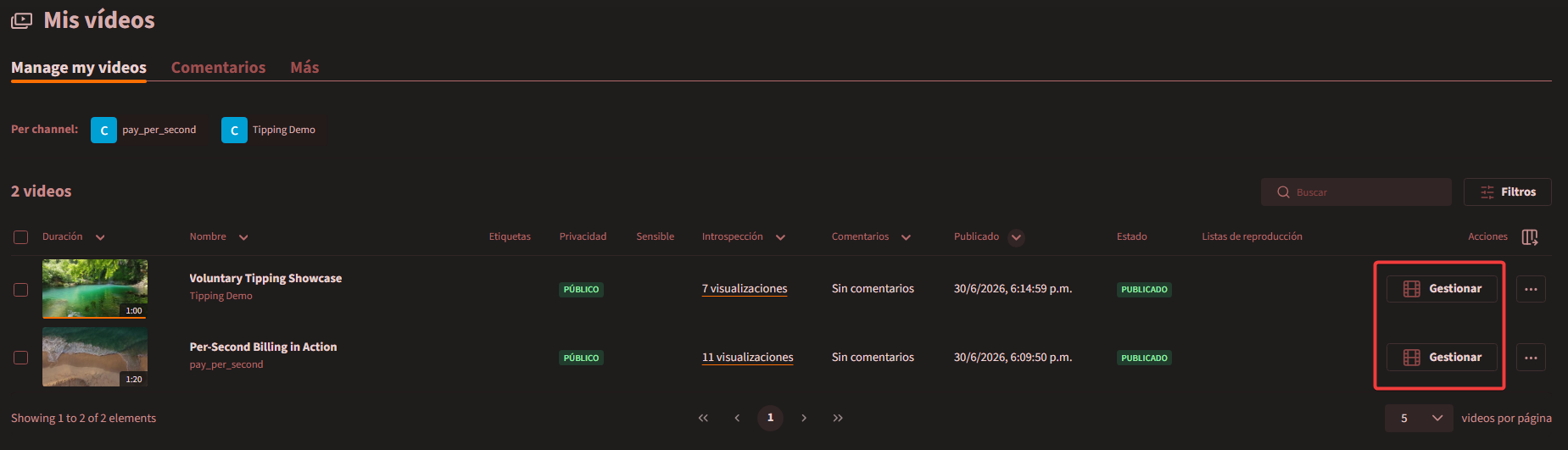This screenshot has height=450, width=1568.
Task: Open the videos per page dropdown
Action: 1419,418
